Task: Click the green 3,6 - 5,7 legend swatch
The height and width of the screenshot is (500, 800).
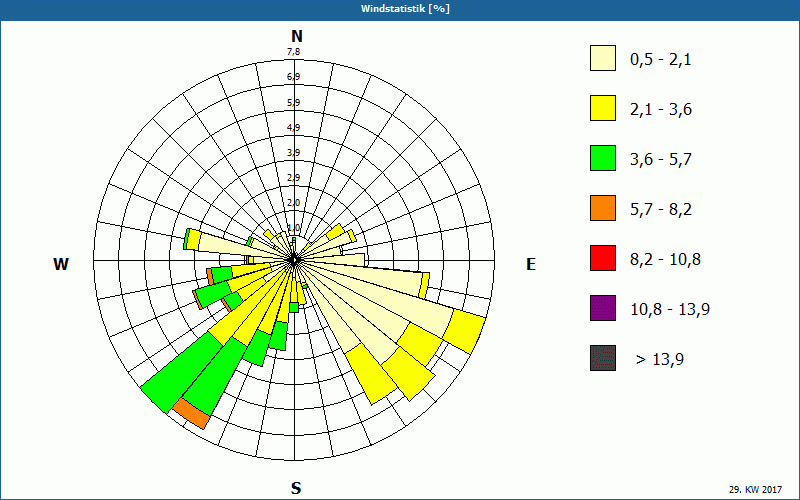Action: pos(603,158)
